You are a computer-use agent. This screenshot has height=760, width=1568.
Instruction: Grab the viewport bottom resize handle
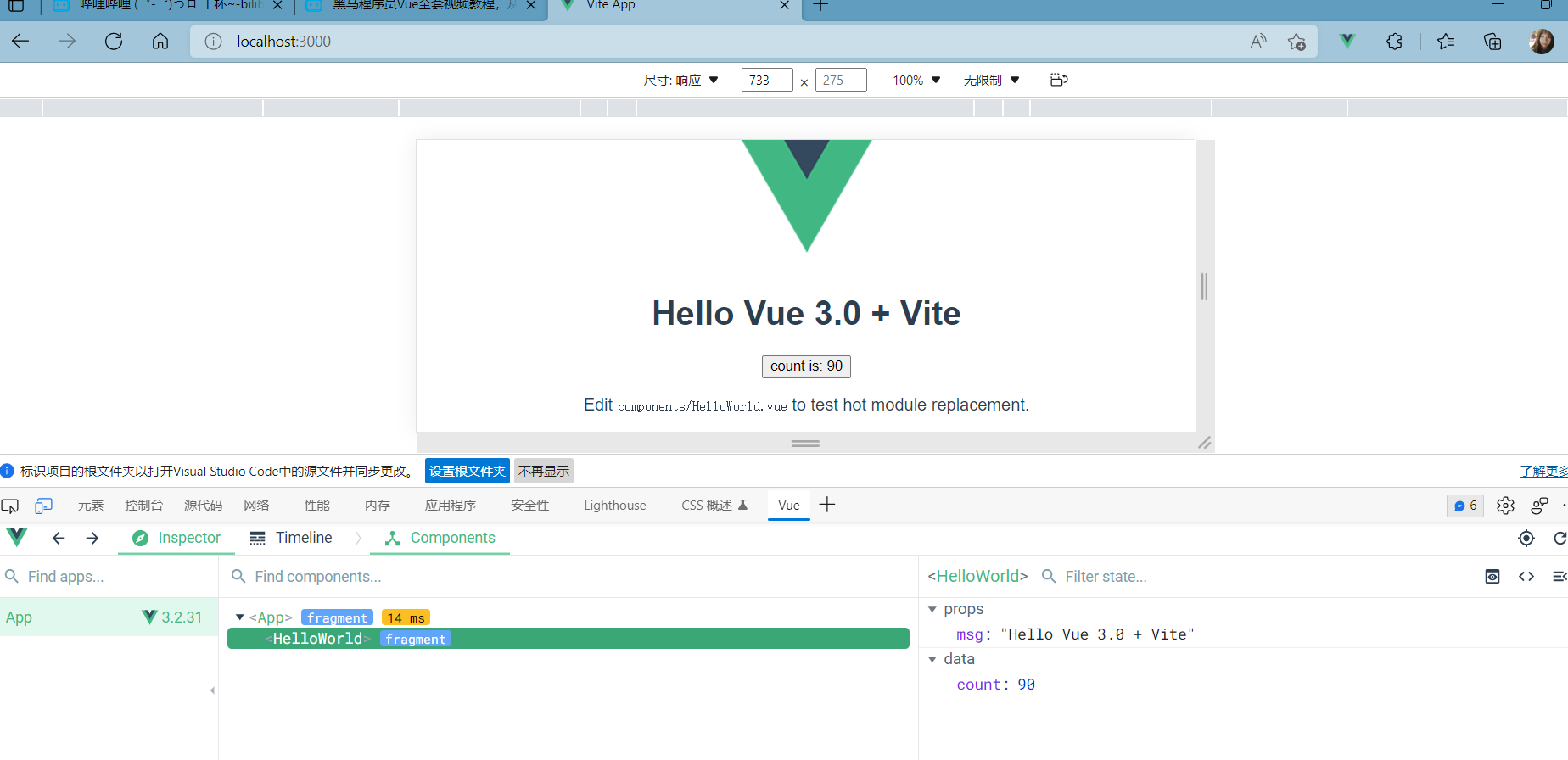[805, 443]
